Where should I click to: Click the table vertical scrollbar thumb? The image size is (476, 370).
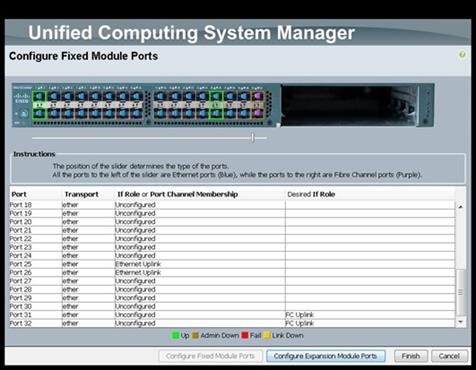460,292
